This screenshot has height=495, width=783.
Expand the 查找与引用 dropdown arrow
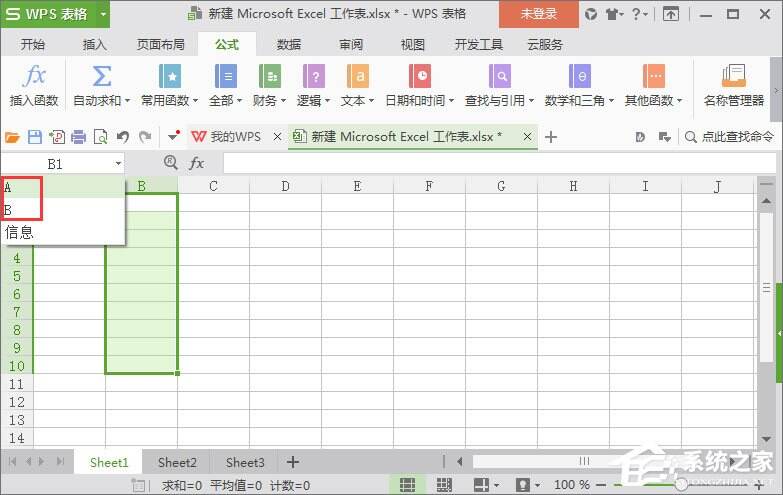tap(531, 101)
